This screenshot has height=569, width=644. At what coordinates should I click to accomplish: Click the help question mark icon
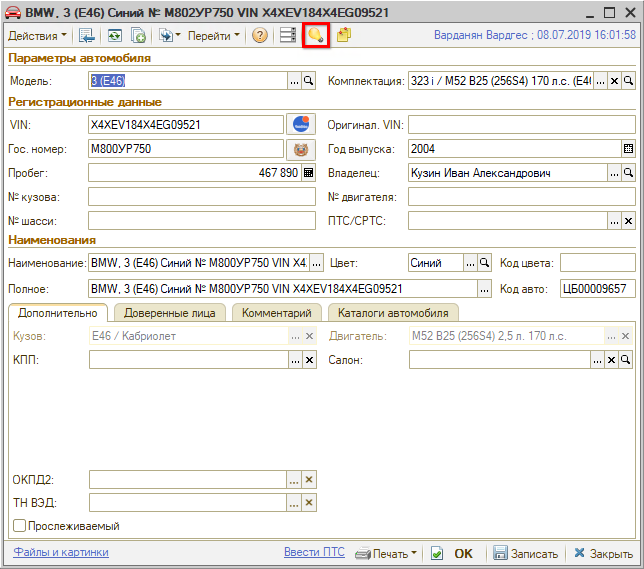click(260, 35)
